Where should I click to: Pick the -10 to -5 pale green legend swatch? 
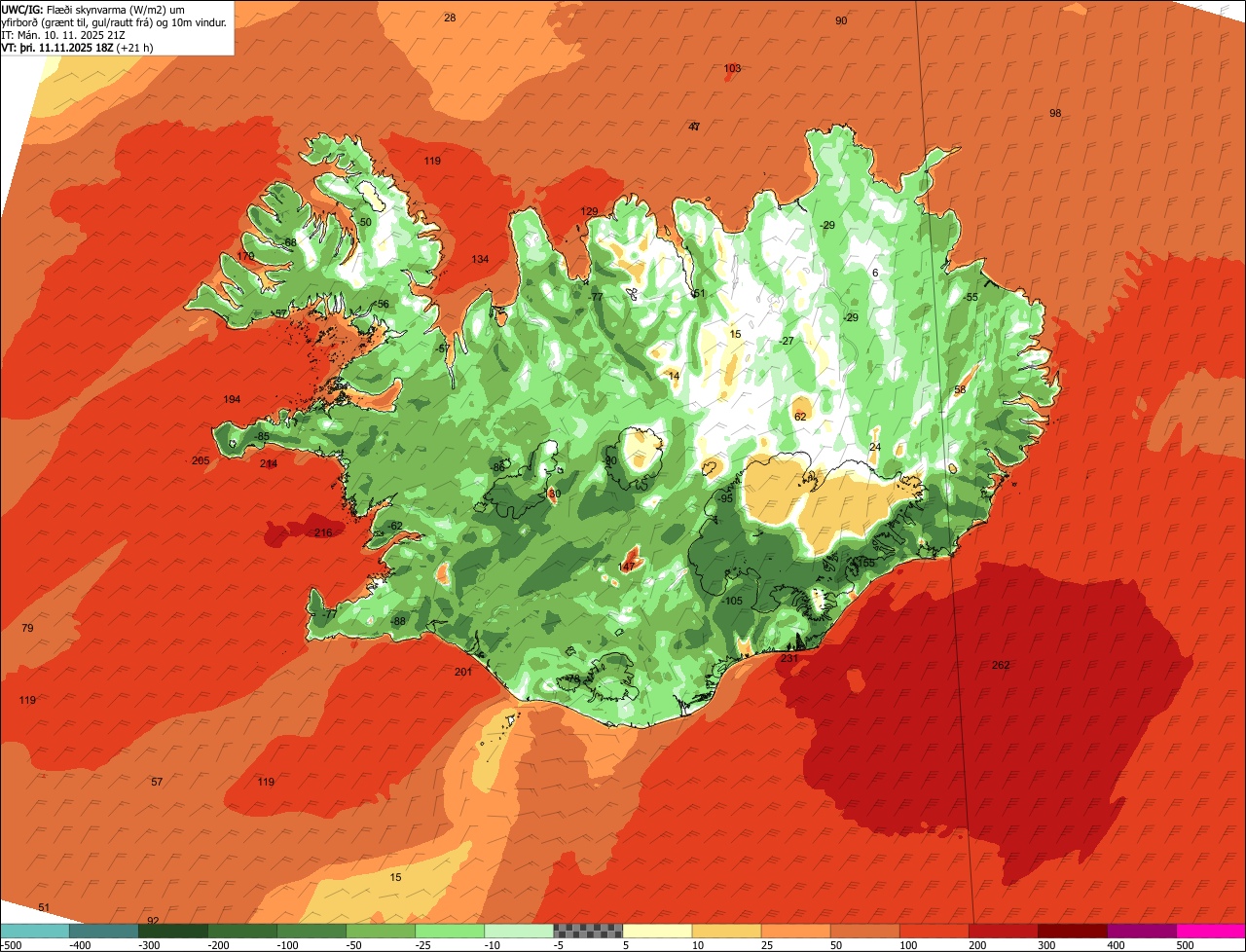[x=518, y=931]
